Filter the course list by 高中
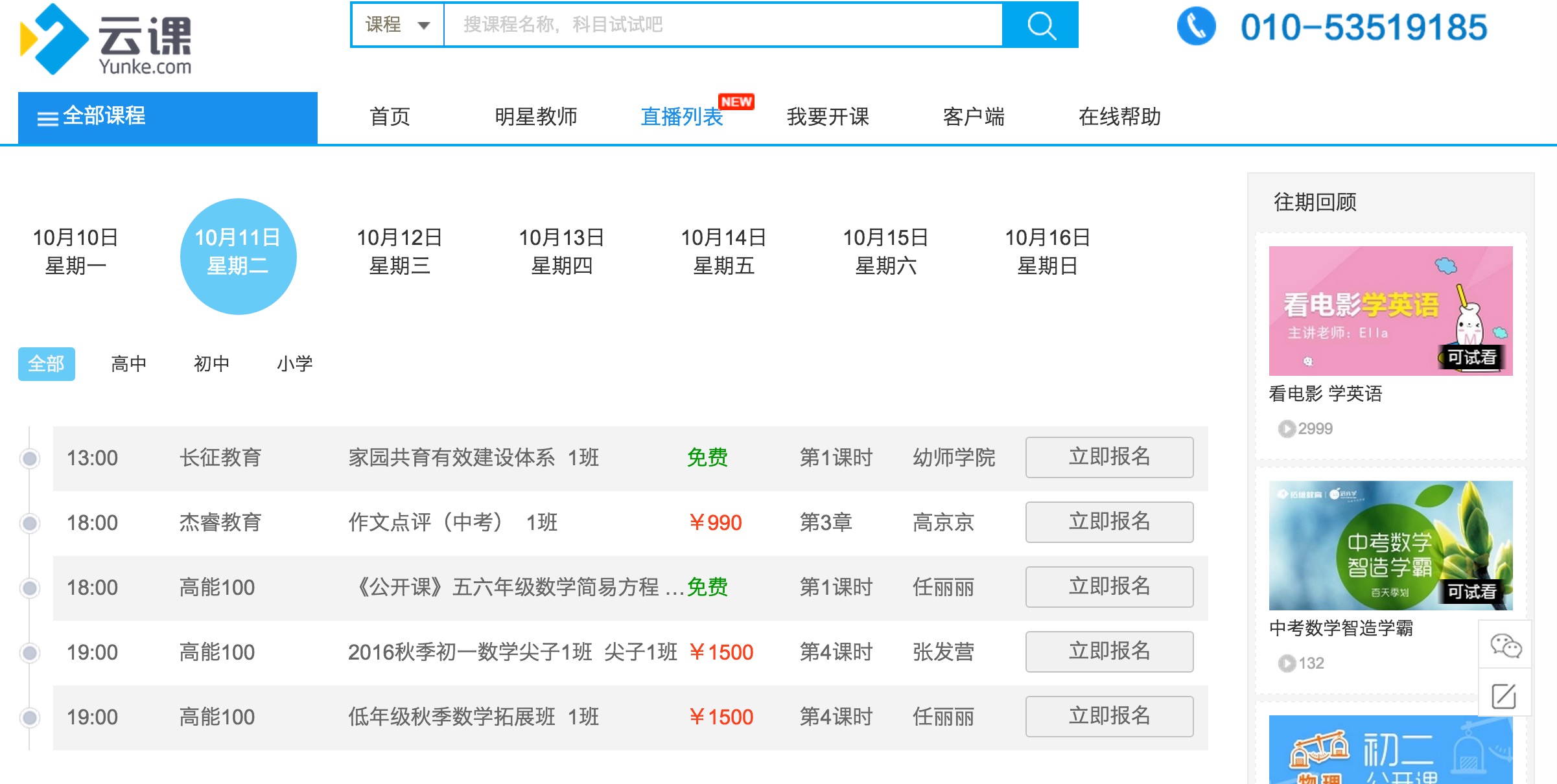Viewport: 1557px width, 784px height. [129, 364]
